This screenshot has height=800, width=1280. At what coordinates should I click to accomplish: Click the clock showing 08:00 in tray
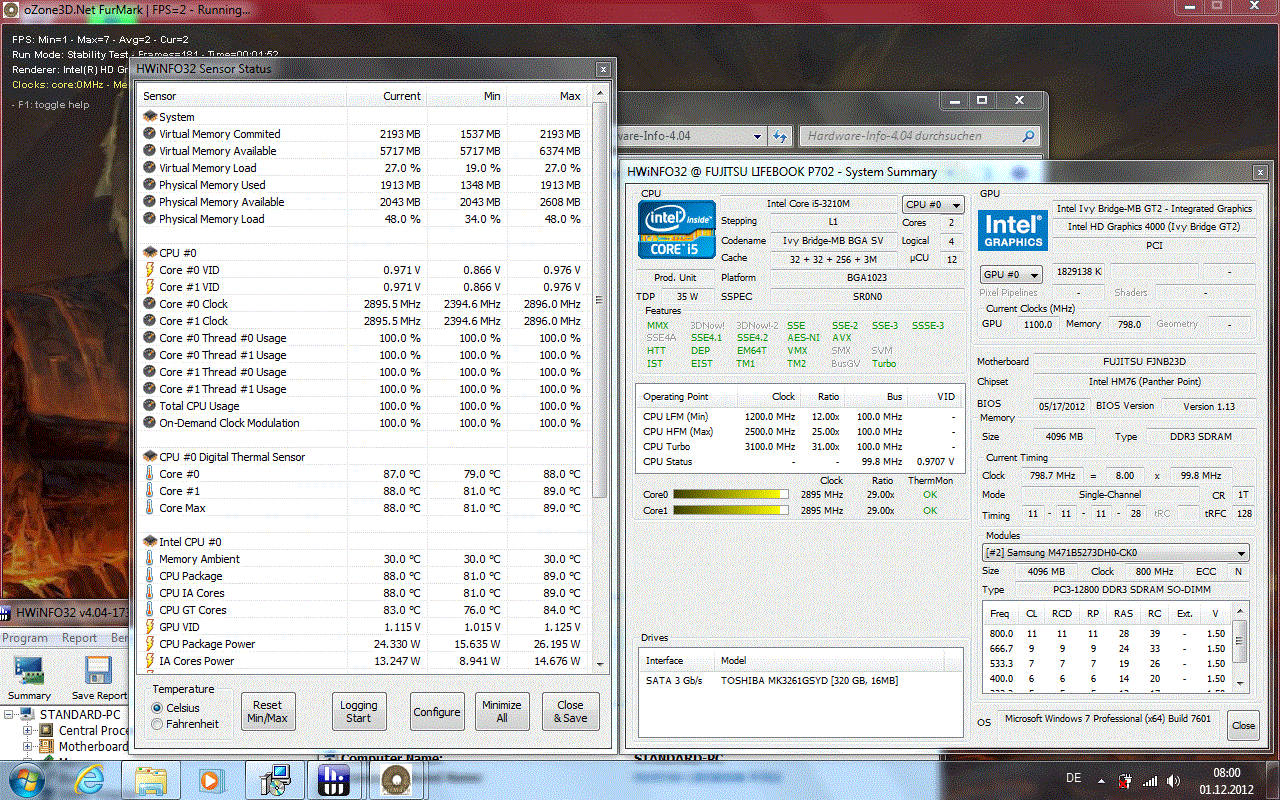(1227, 773)
